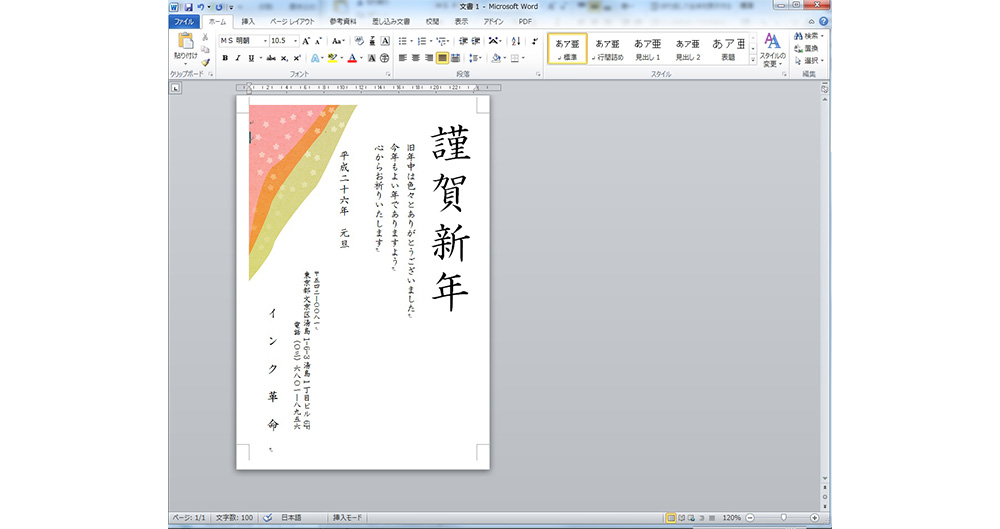Switch to the 挿入 ribbon tab

248,22
